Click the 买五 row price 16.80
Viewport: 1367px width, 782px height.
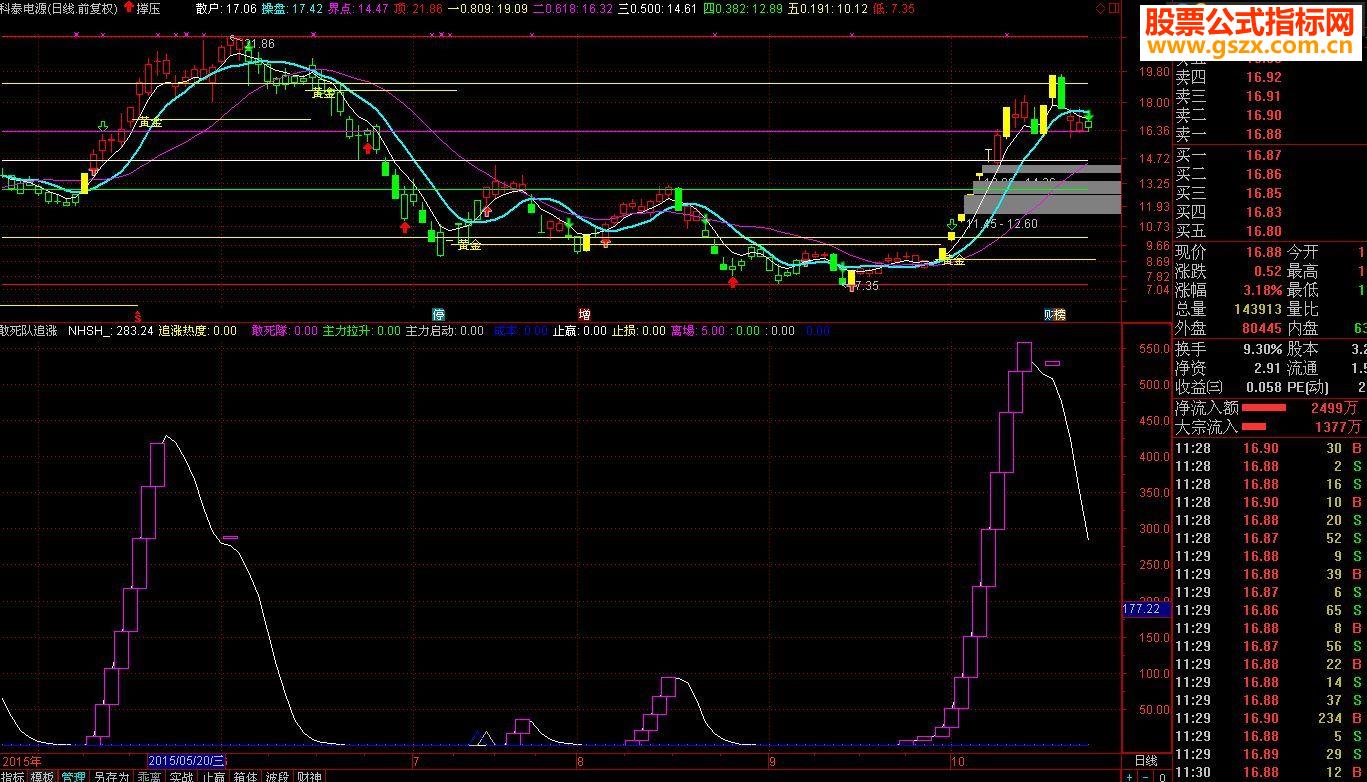(x=1262, y=232)
